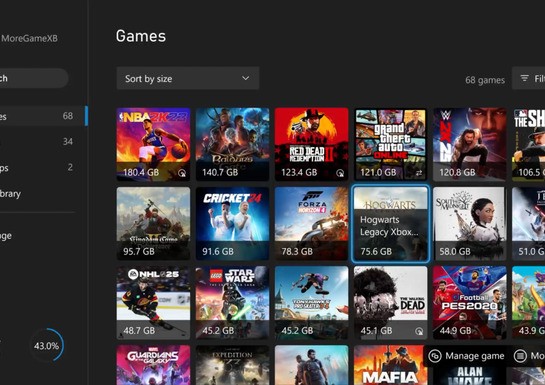Select the NBA 2K22 game tile
545x385 pixels.
point(153,144)
